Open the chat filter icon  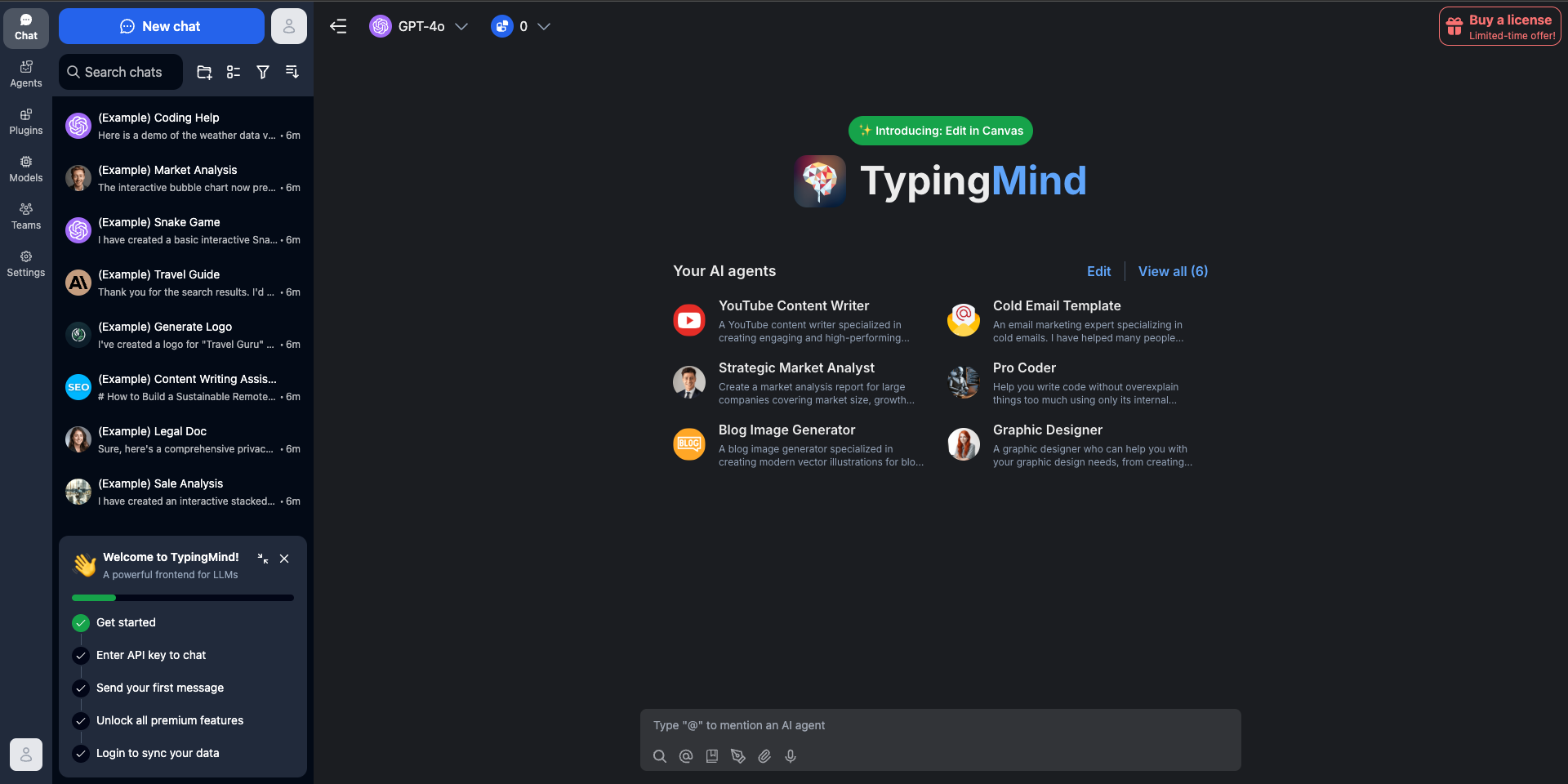pos(263,72)
